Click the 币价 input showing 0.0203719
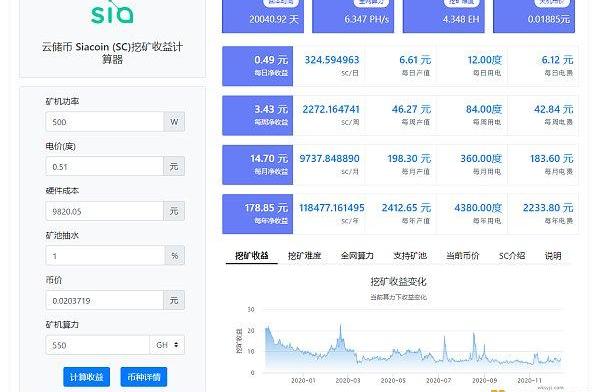 coord(104,300)
